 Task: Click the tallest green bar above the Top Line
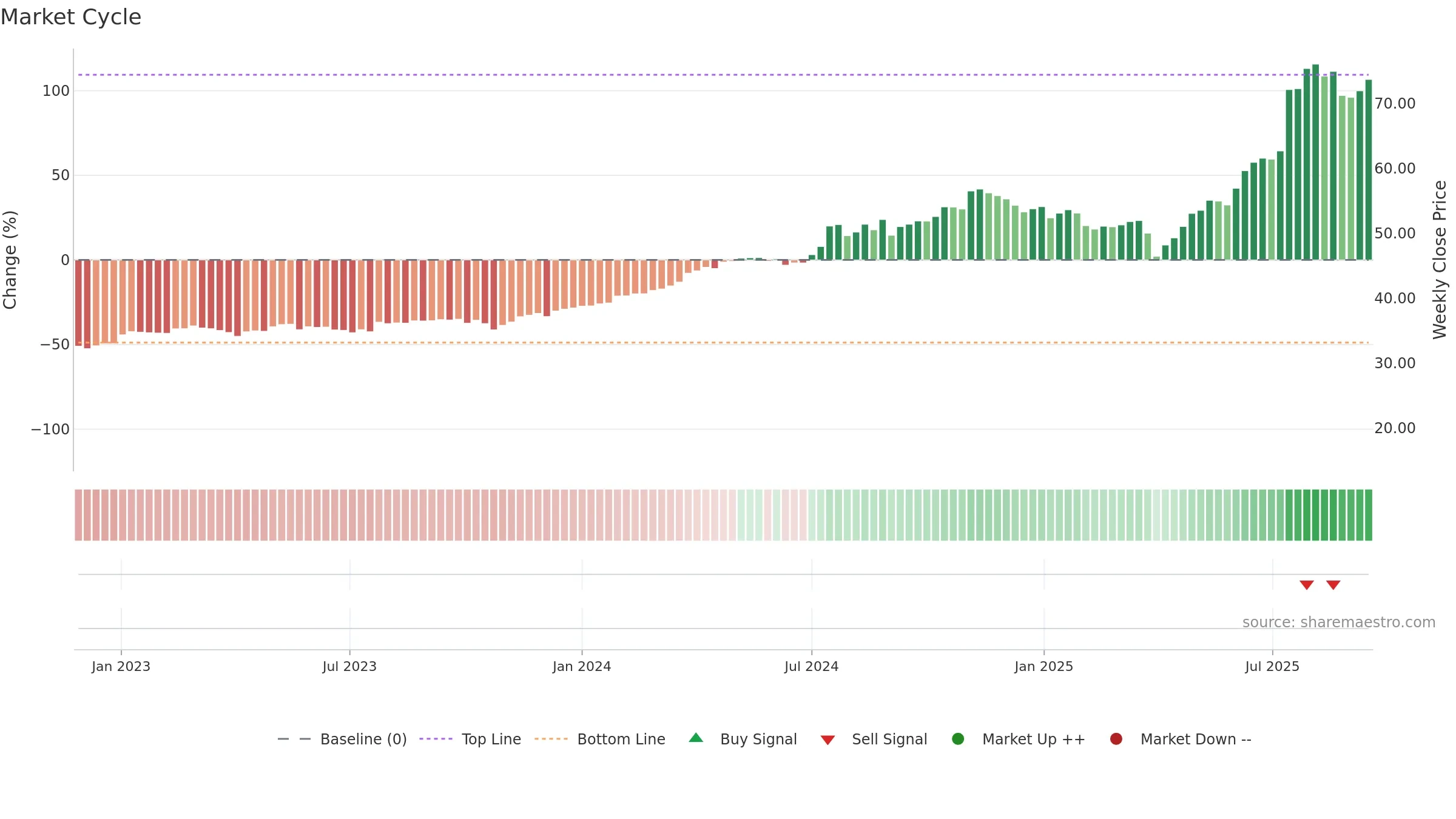[1315, 162]
